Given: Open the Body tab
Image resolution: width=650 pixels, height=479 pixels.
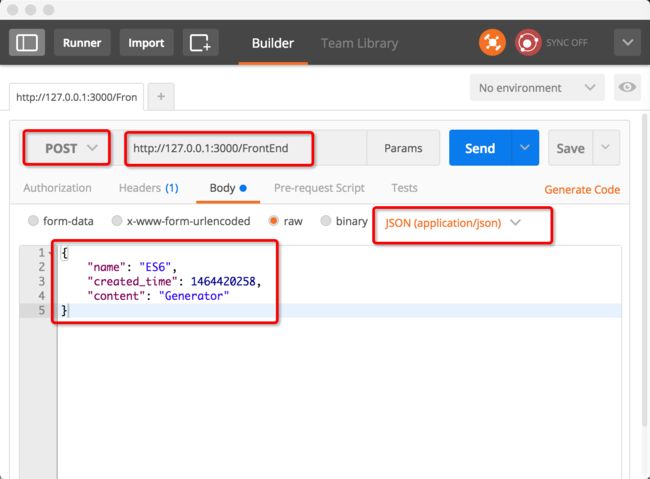Looking at the screenshot, I should pyautogui.click(x=228, y=188).
